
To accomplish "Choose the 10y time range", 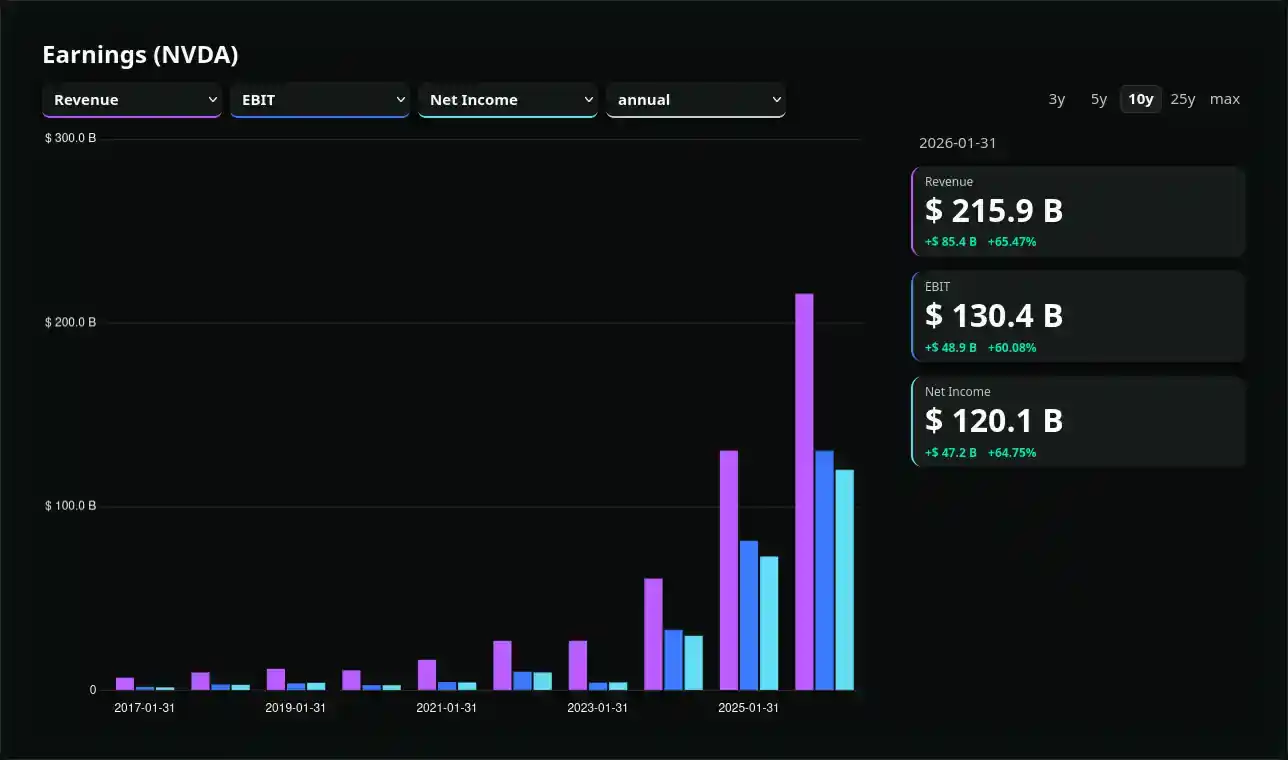I will 1141,99.
